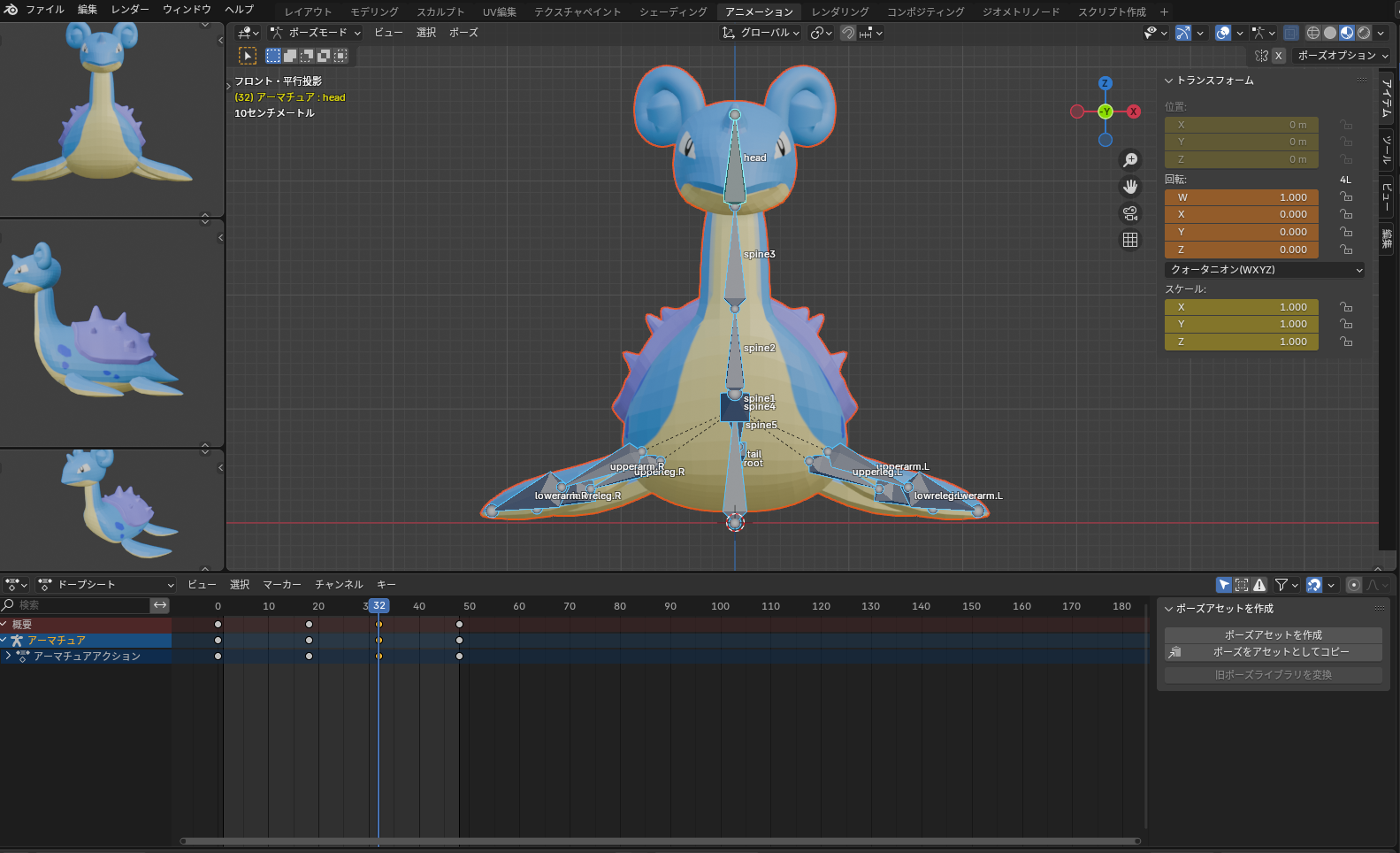Collapse the トランスフォーム panel

click(x=1169, y=81)
